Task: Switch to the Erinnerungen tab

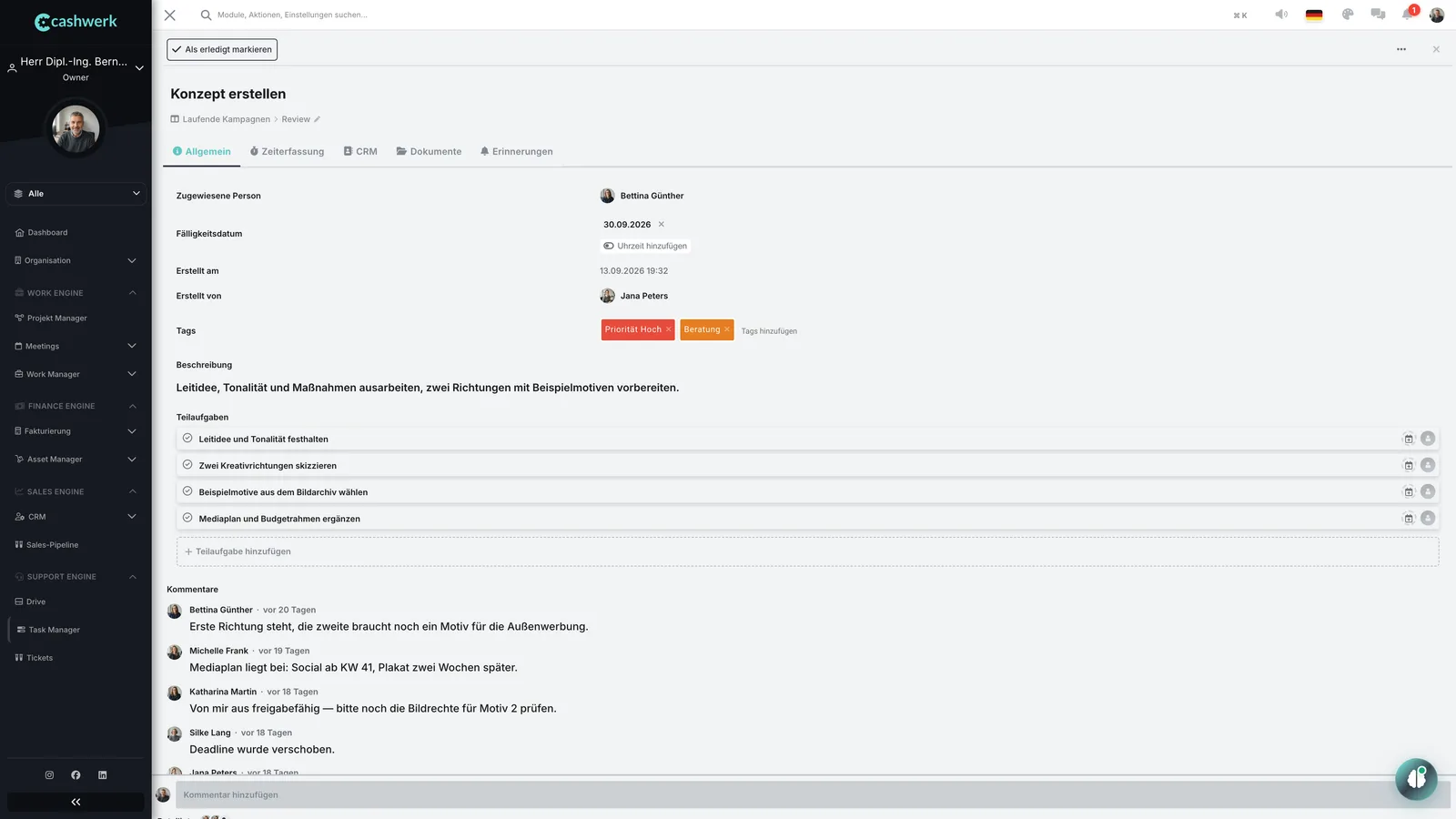Action: click(517, 152)
